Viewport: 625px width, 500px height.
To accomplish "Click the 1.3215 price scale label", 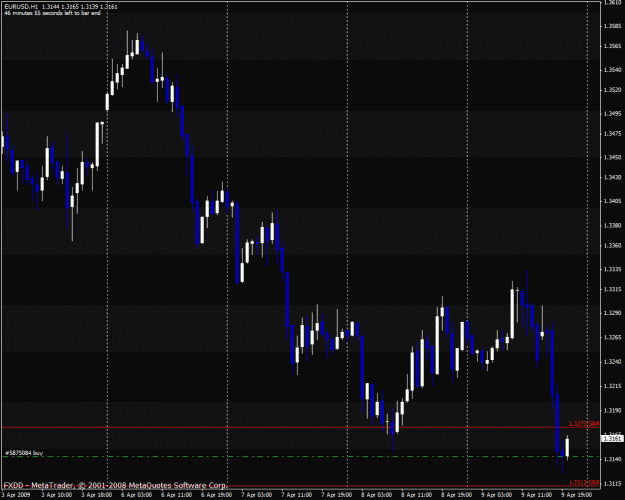I will (x=612, y=386).
